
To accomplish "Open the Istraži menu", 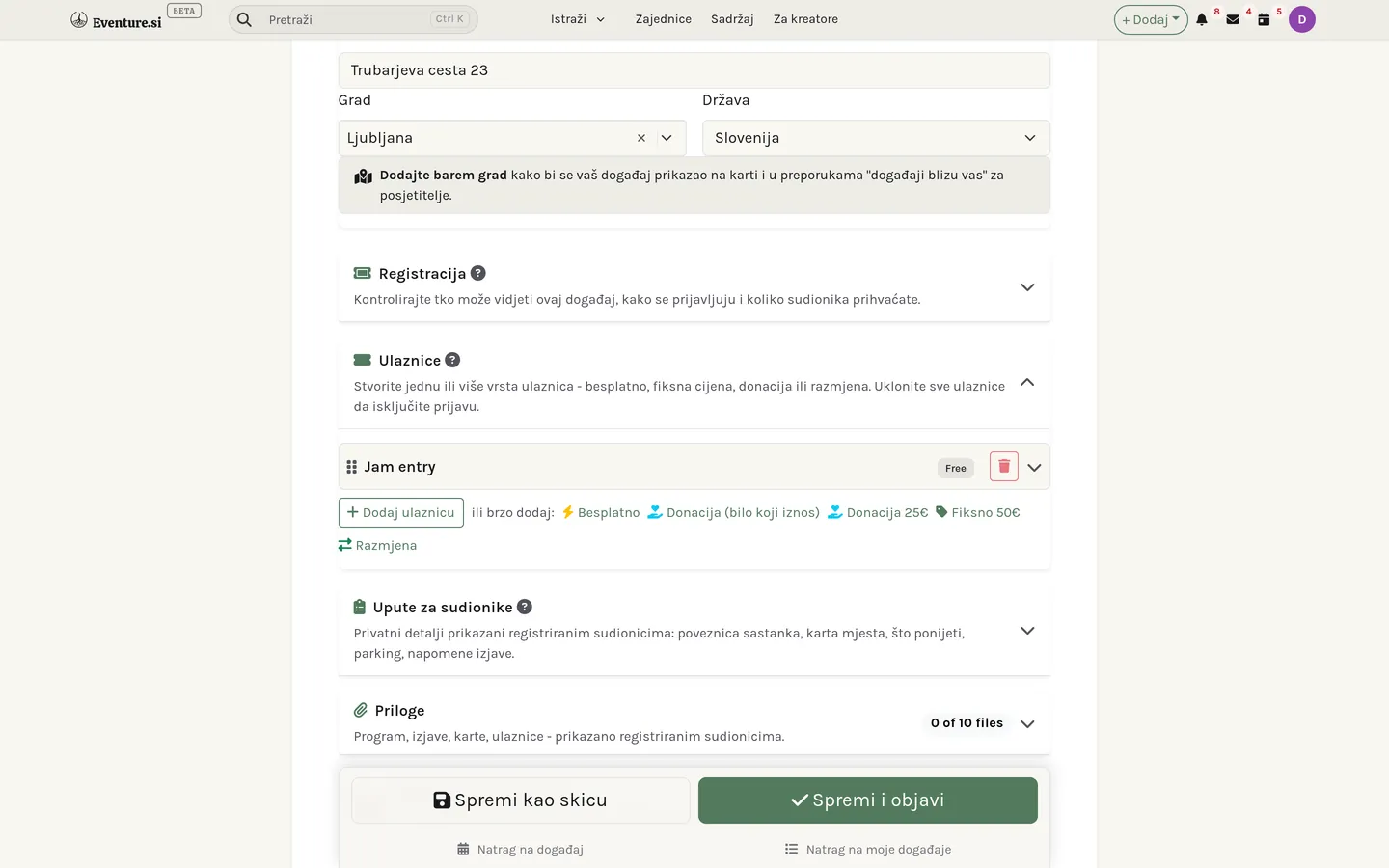I will pos(578,19).
